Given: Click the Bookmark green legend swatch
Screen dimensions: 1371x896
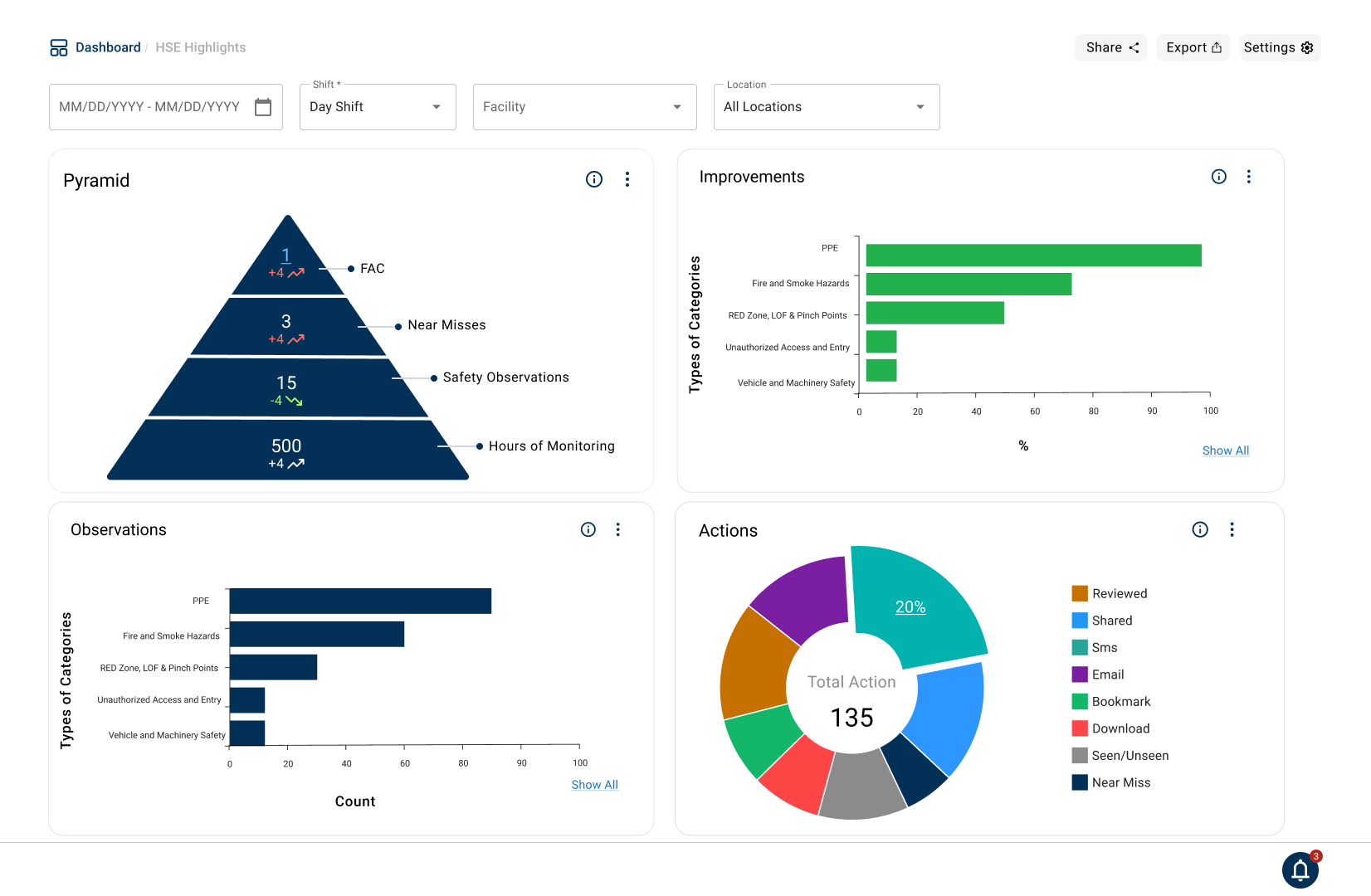Looking at the screenshot, I should coord(1080,701).
